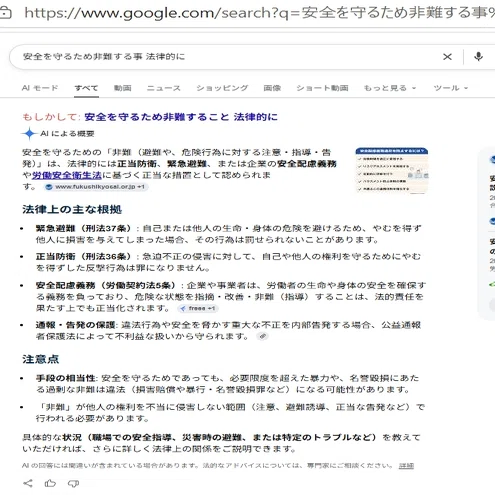Screen dimensions: 495x495
Task: Select the ニュース tab
Action: tap(164, 88)
